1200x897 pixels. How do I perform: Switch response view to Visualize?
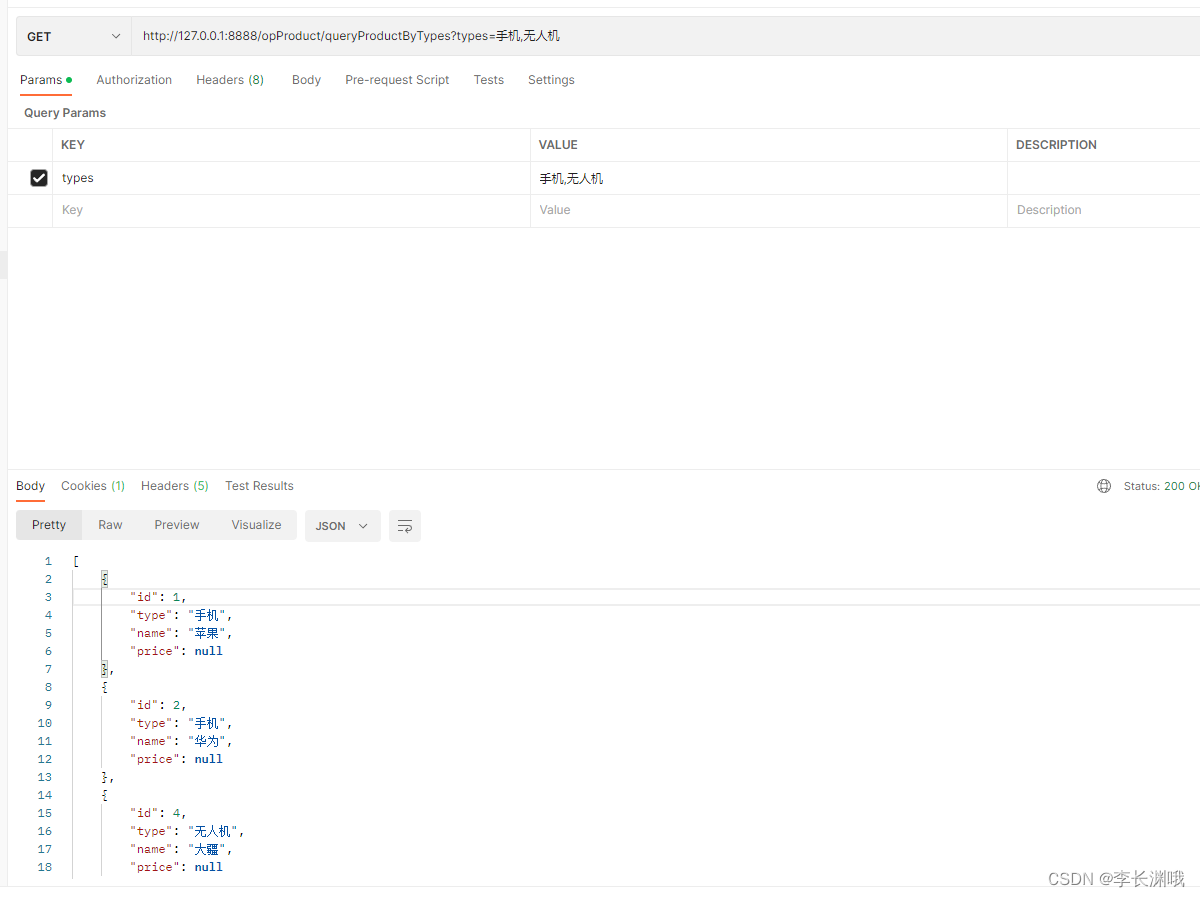[x=256, y=525]
